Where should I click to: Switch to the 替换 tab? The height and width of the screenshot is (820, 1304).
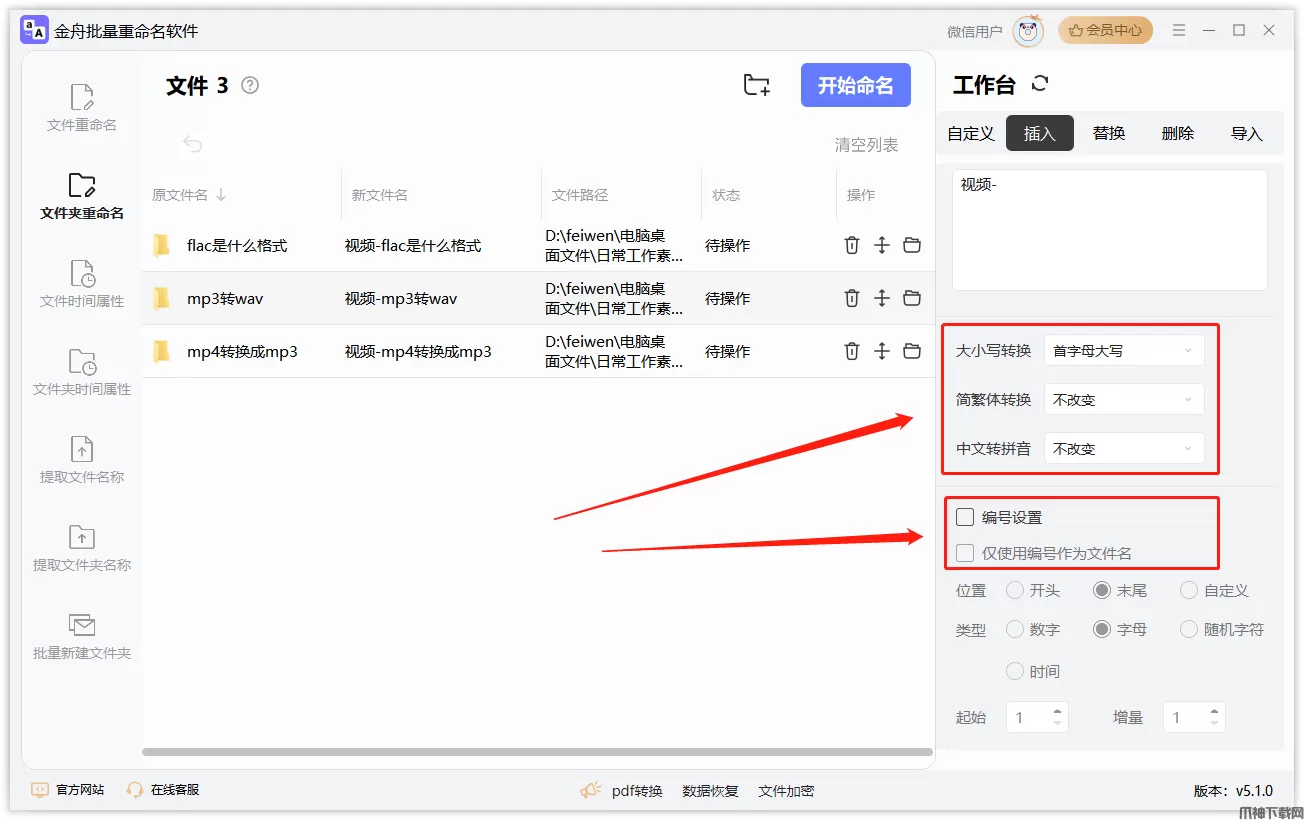point(1108,134)
